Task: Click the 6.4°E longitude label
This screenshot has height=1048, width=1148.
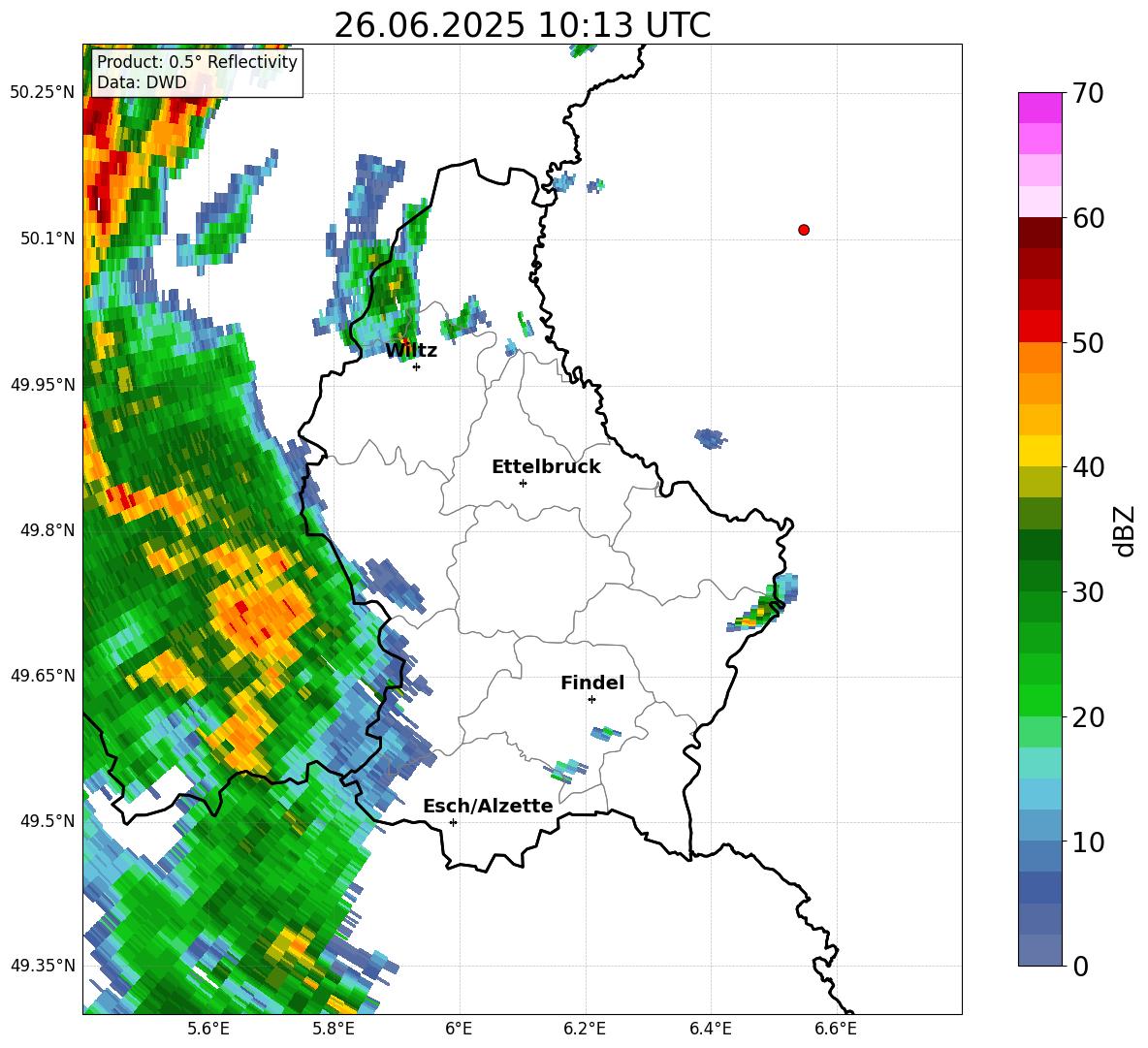Action: pyautogui.click(x=710, y=1029)
